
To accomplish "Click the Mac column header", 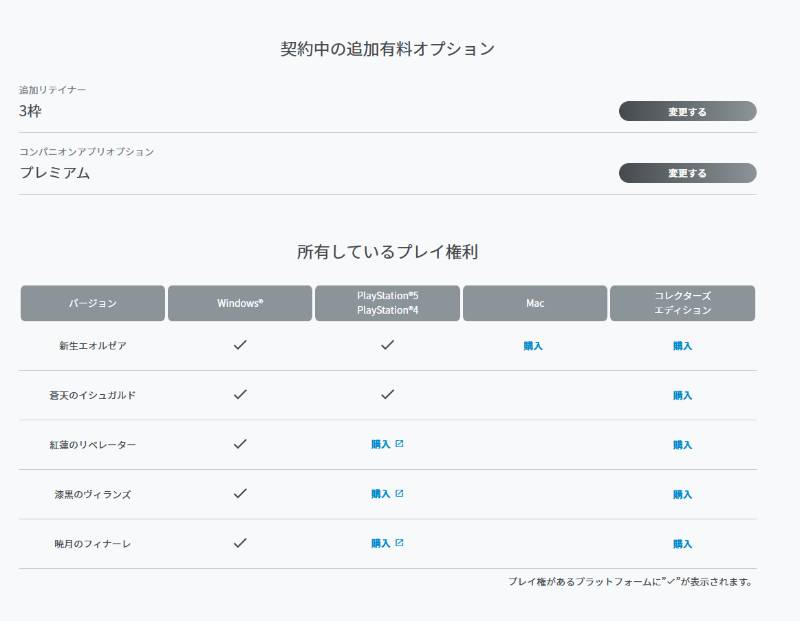I will [535, 303].
